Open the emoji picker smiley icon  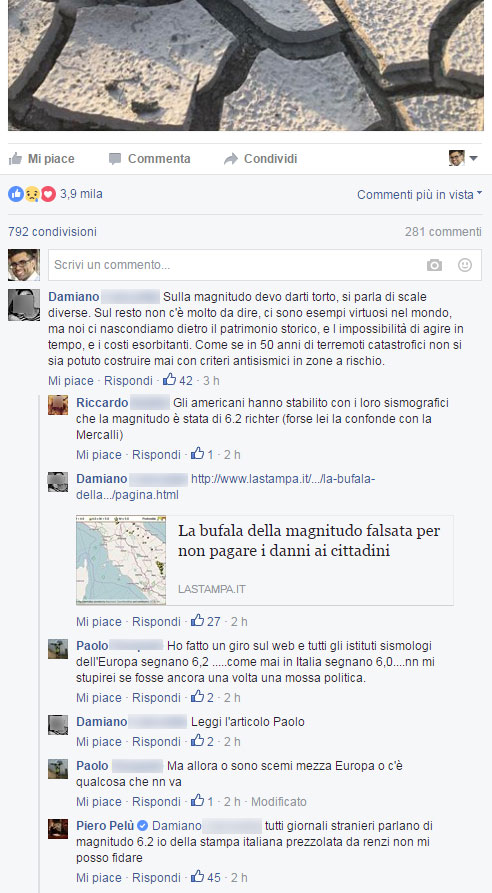click(x=465, y=265)
